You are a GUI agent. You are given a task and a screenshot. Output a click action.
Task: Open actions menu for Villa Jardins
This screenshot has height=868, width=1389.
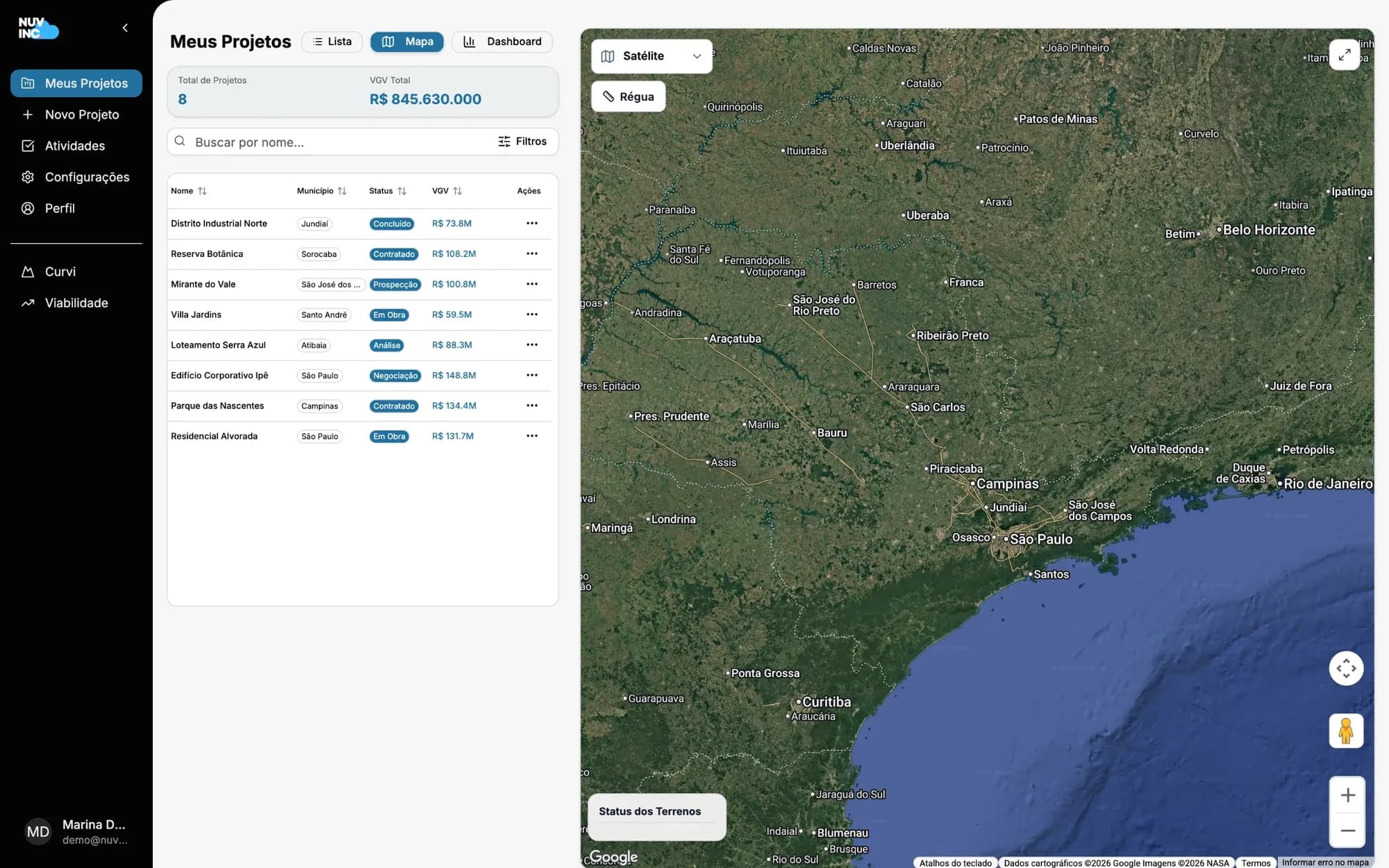(532, 315)
